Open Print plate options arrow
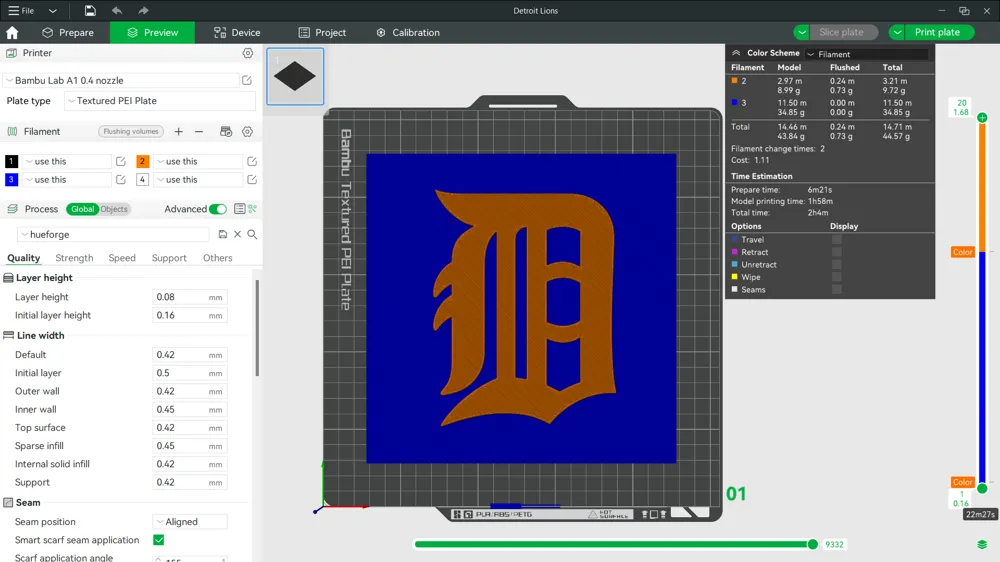 click(x=897, y=32)
